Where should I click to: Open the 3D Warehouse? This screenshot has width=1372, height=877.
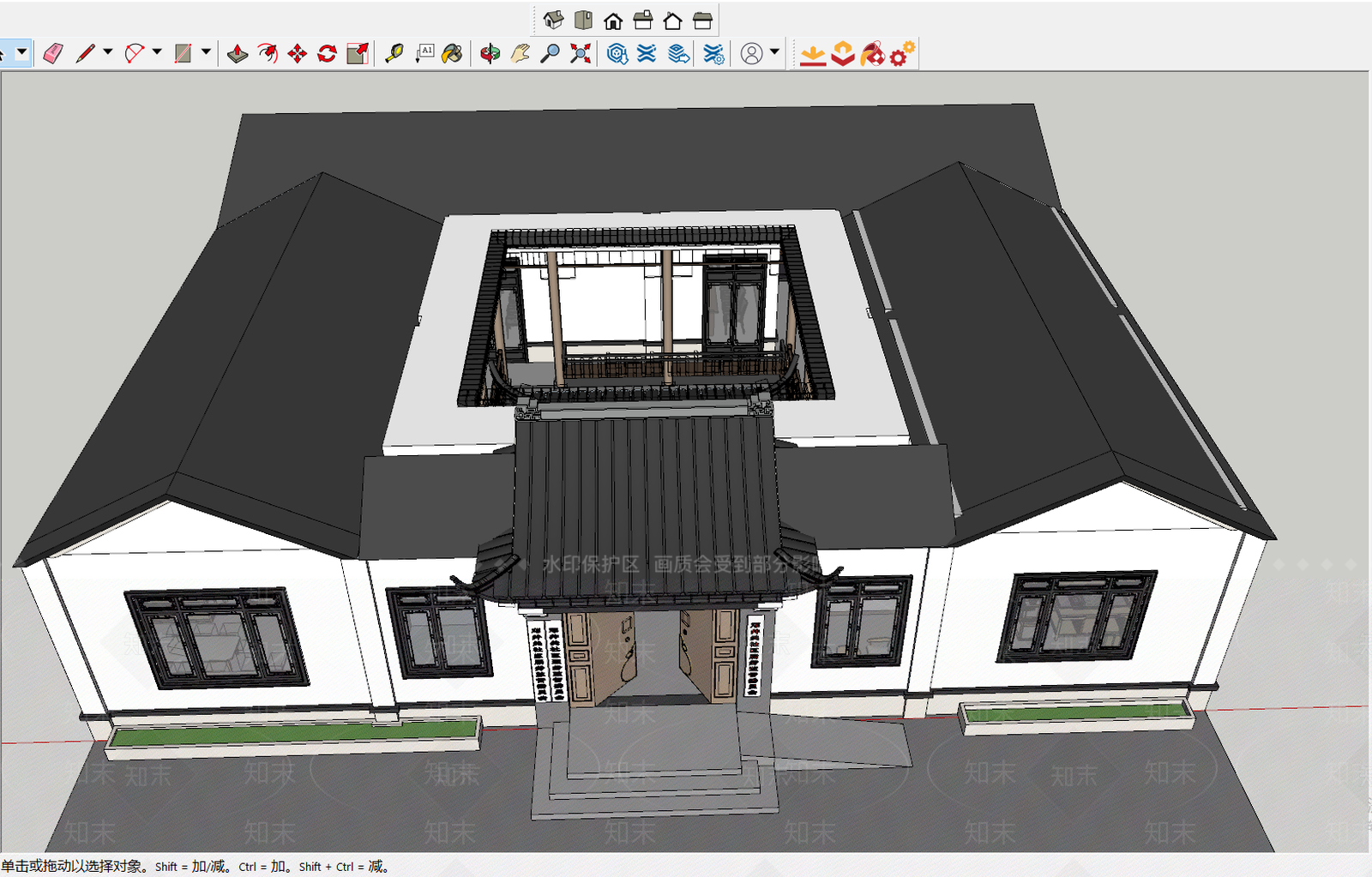617,54
